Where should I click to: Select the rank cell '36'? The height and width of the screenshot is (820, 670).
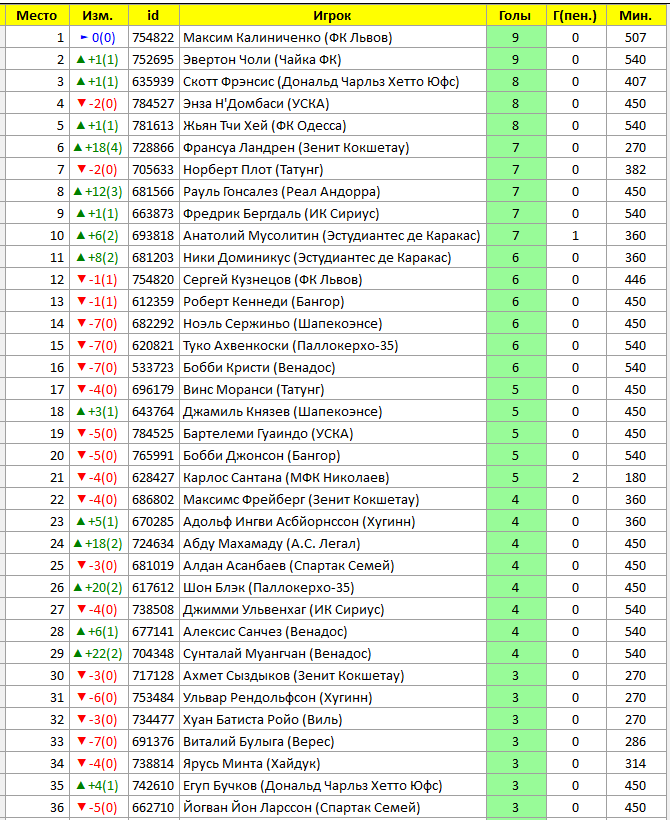pyautogui.click(x=37, y=807)
